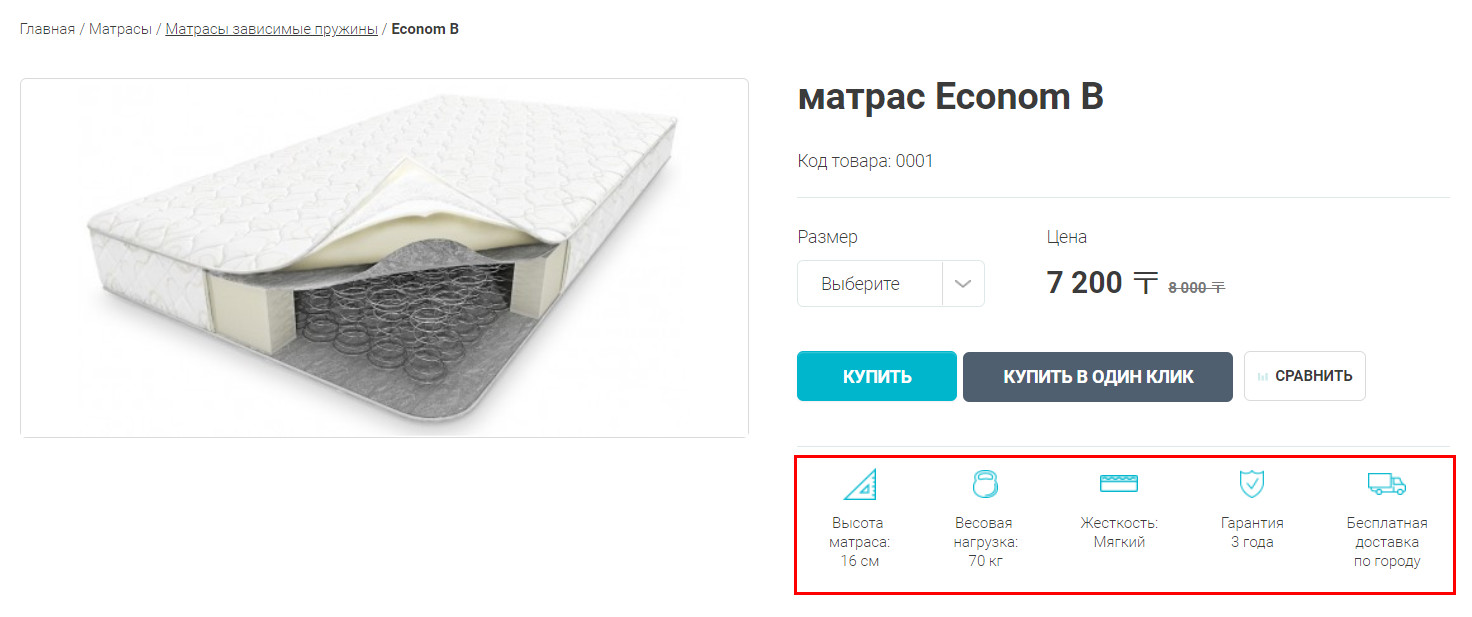Click the compare bar chart icon
The width and height of the screenshot is (1472, 617).
click(x=1263, y=377)
